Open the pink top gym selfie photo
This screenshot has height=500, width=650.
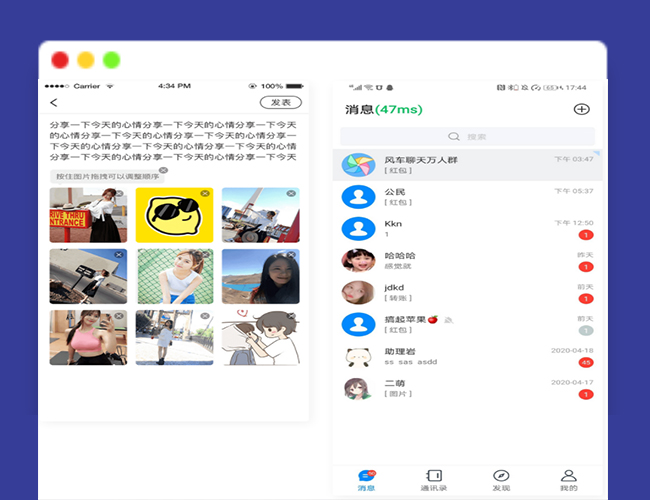pyautogui.click(x=88, y=337)
